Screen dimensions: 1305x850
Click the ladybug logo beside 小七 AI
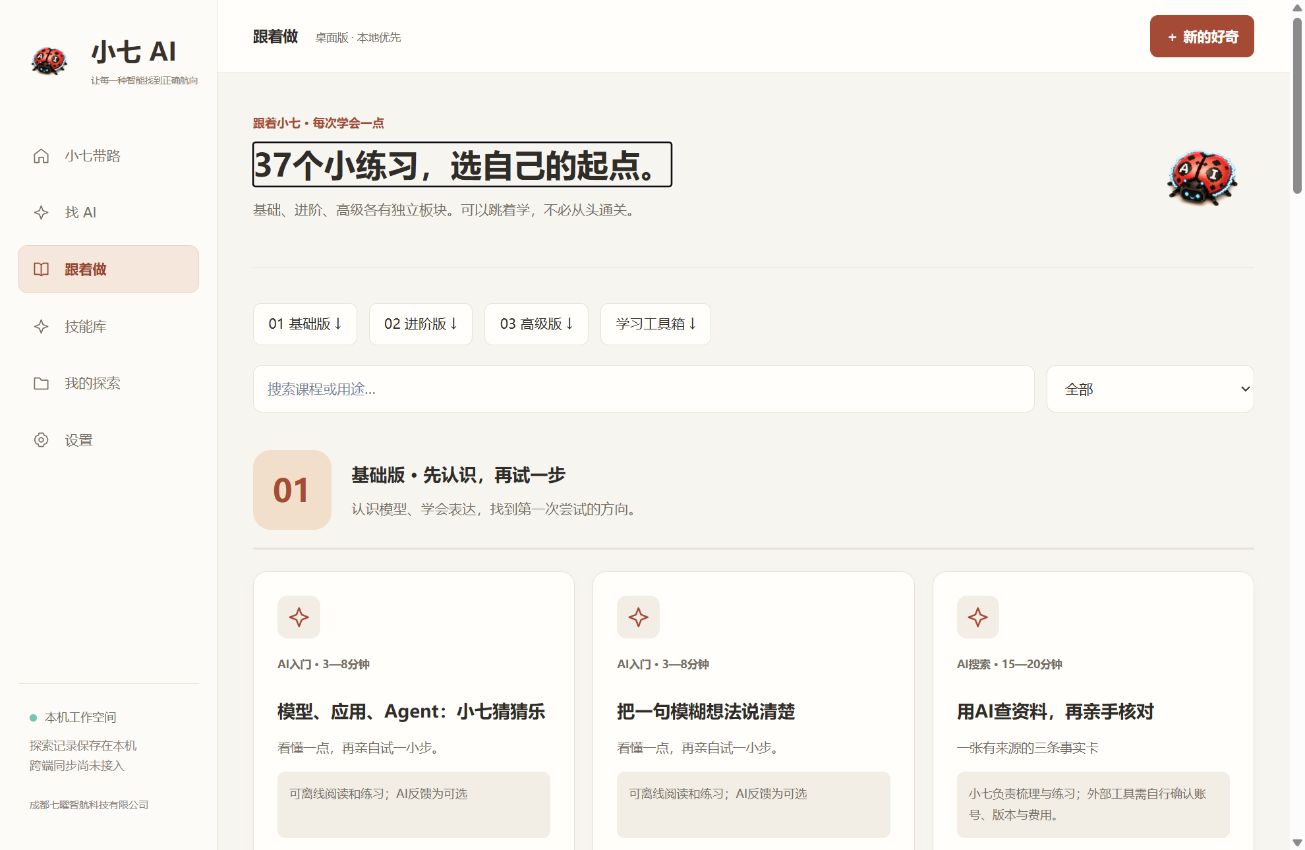click(49, 60)
